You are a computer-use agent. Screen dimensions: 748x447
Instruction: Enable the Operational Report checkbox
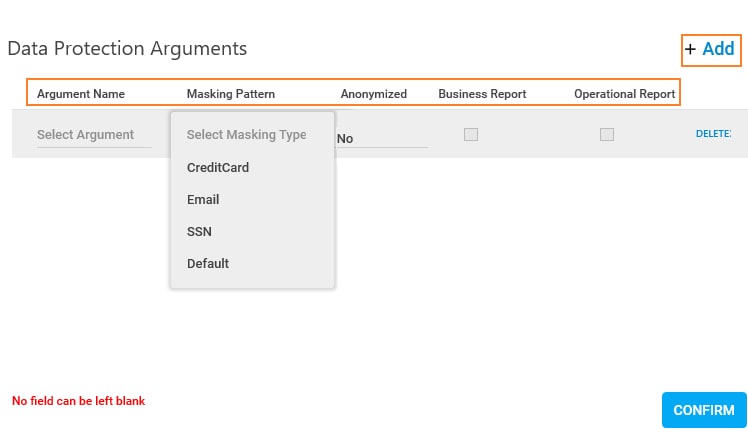pyautogui.click(x=607, y=135)
